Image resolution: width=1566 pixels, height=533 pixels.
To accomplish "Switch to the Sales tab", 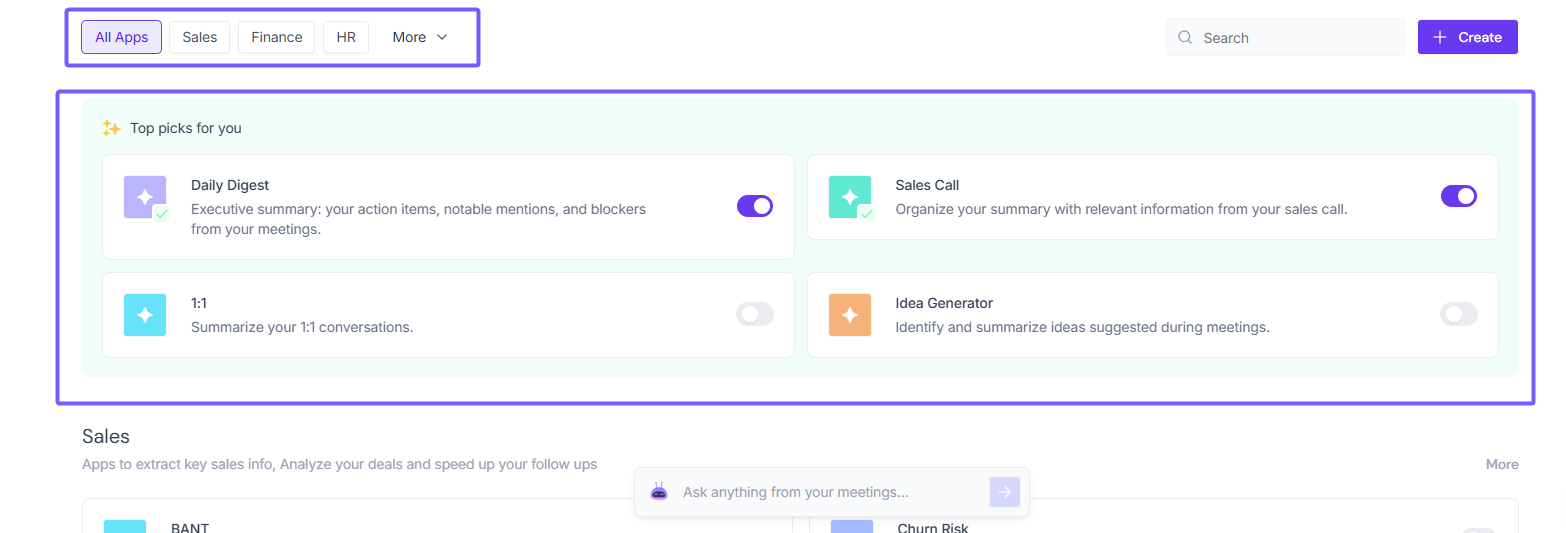I will pyautogui.click(x=200, y=37).
